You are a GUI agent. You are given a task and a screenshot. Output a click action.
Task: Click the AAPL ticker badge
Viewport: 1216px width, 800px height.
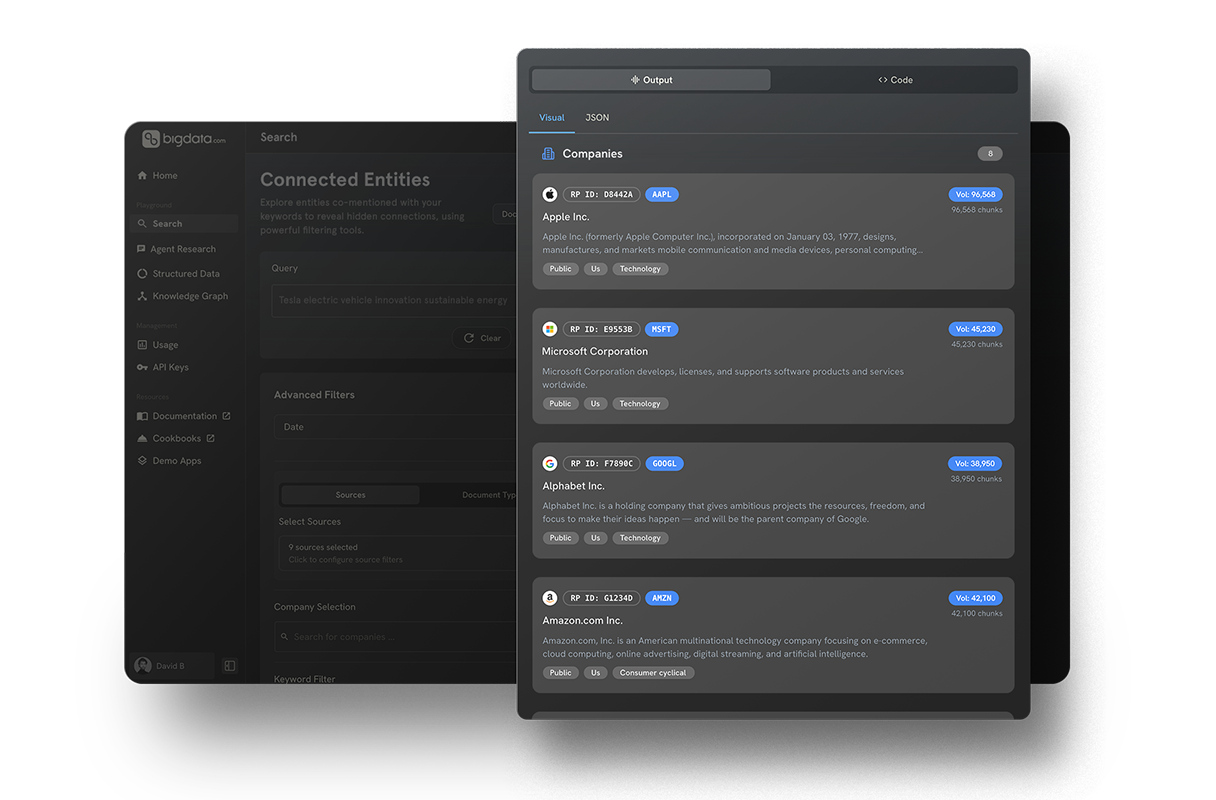(x=662, y=194)
